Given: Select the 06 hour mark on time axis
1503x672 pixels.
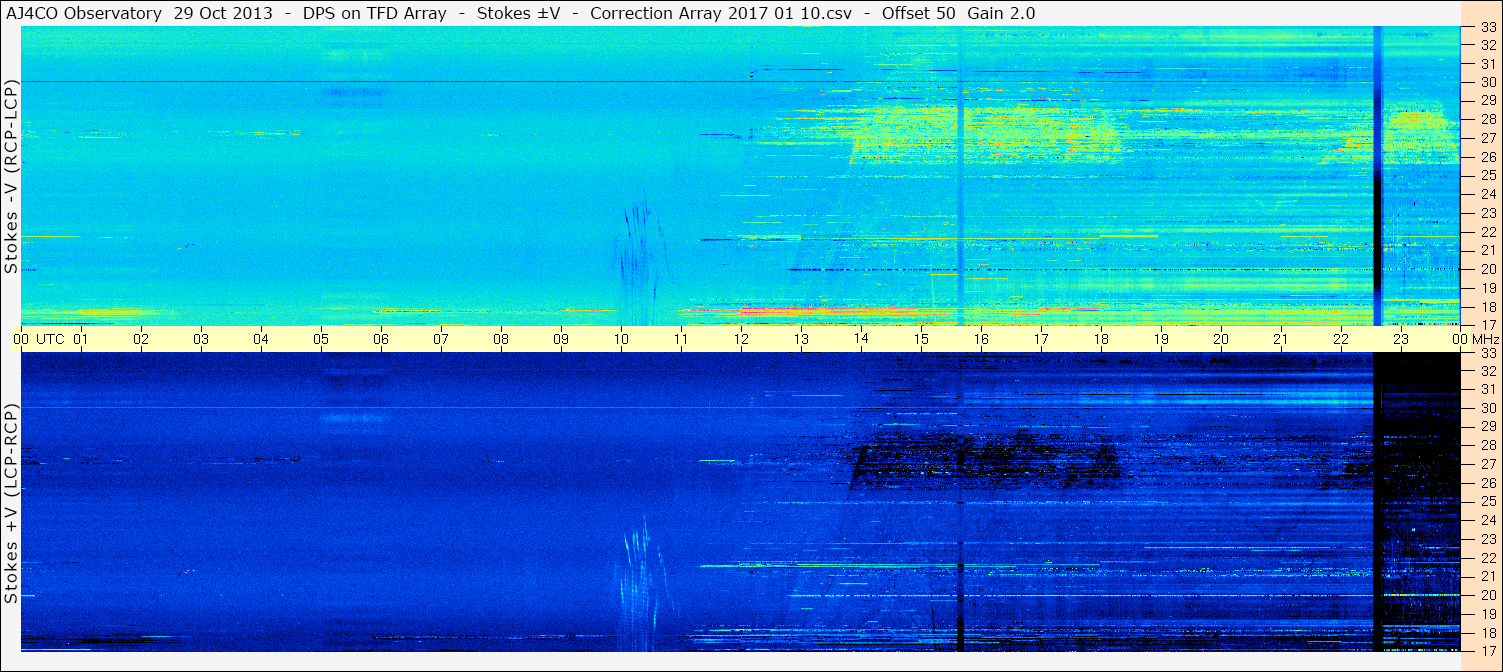Looking at the screenshot, I should (381, 339).
